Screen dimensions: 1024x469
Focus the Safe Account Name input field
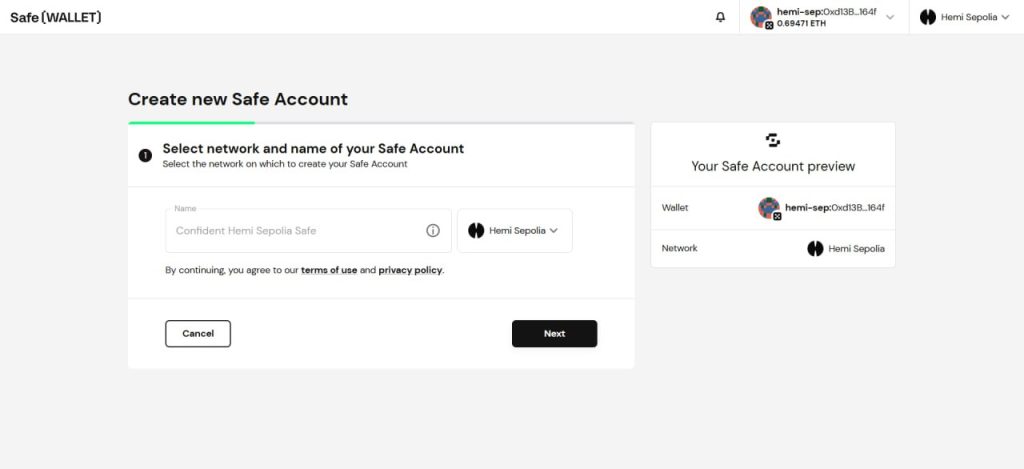click(x=295, y=230)
